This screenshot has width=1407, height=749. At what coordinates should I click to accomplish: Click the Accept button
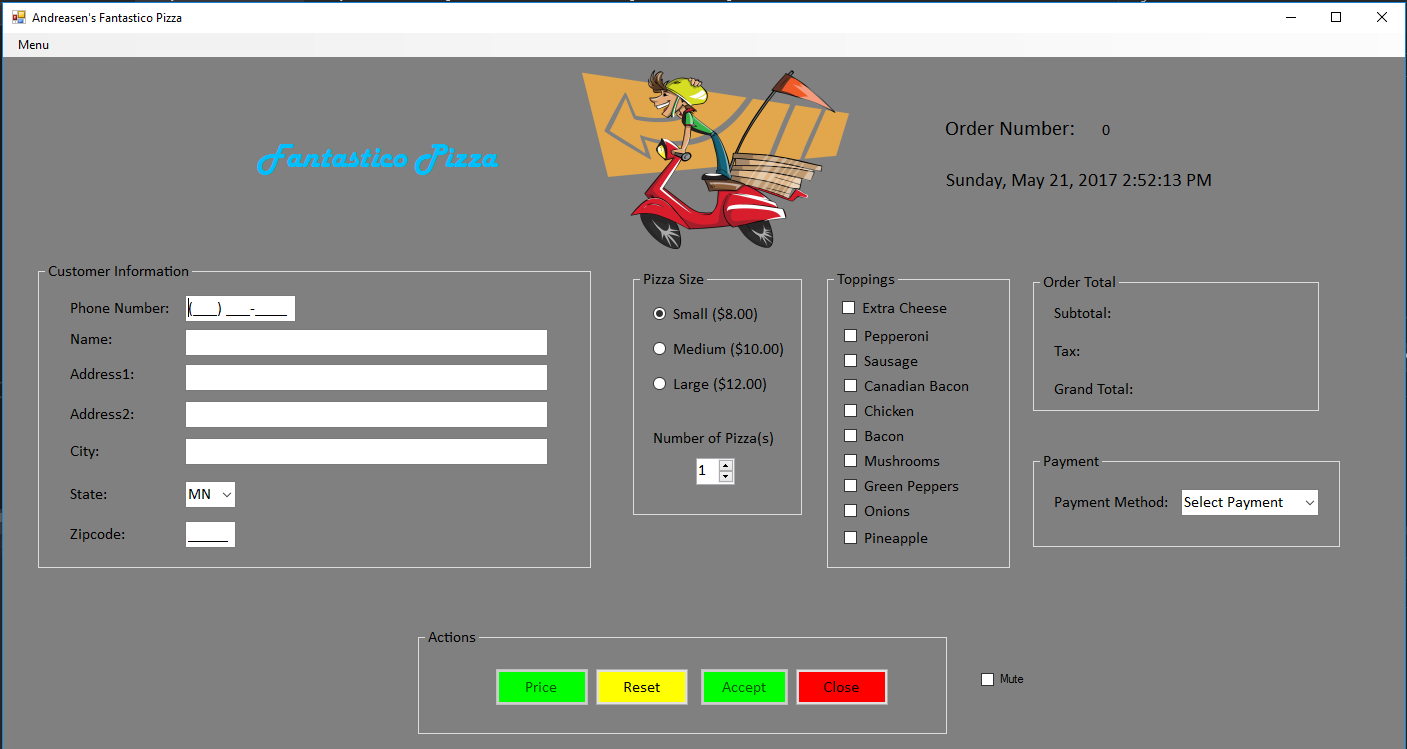(744, 687)
